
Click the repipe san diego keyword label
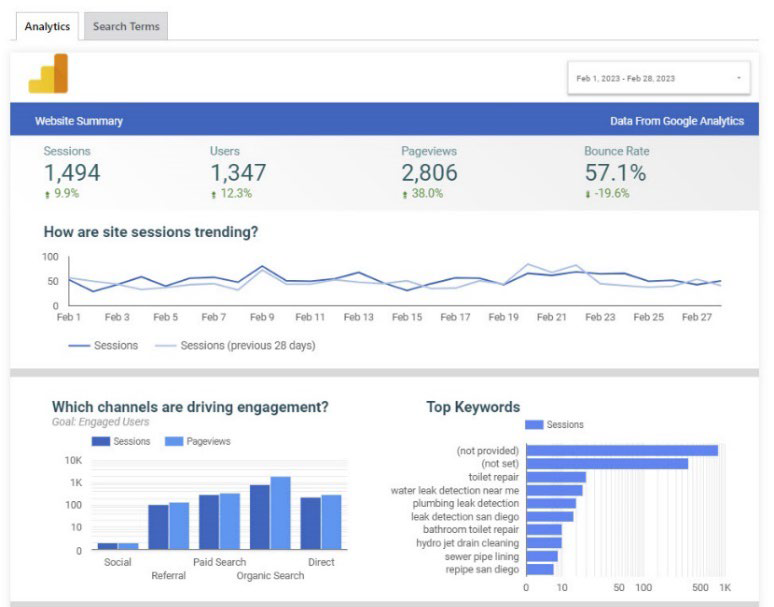[482, 569]
